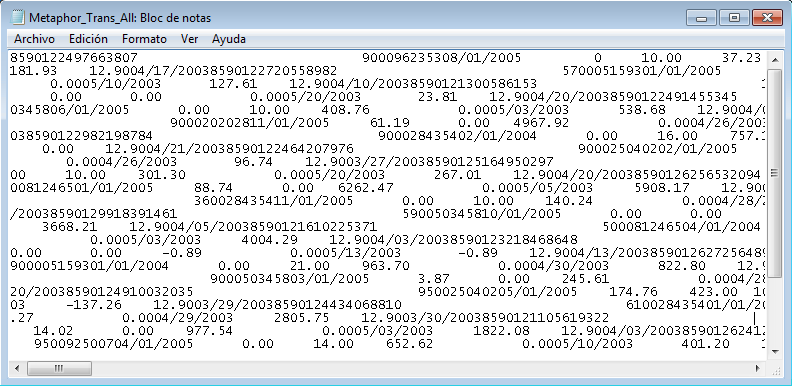Viewport: 792px width, 386px height.
Task: Click the vertical scrollbar up arrow
Action: coord(774,59)
